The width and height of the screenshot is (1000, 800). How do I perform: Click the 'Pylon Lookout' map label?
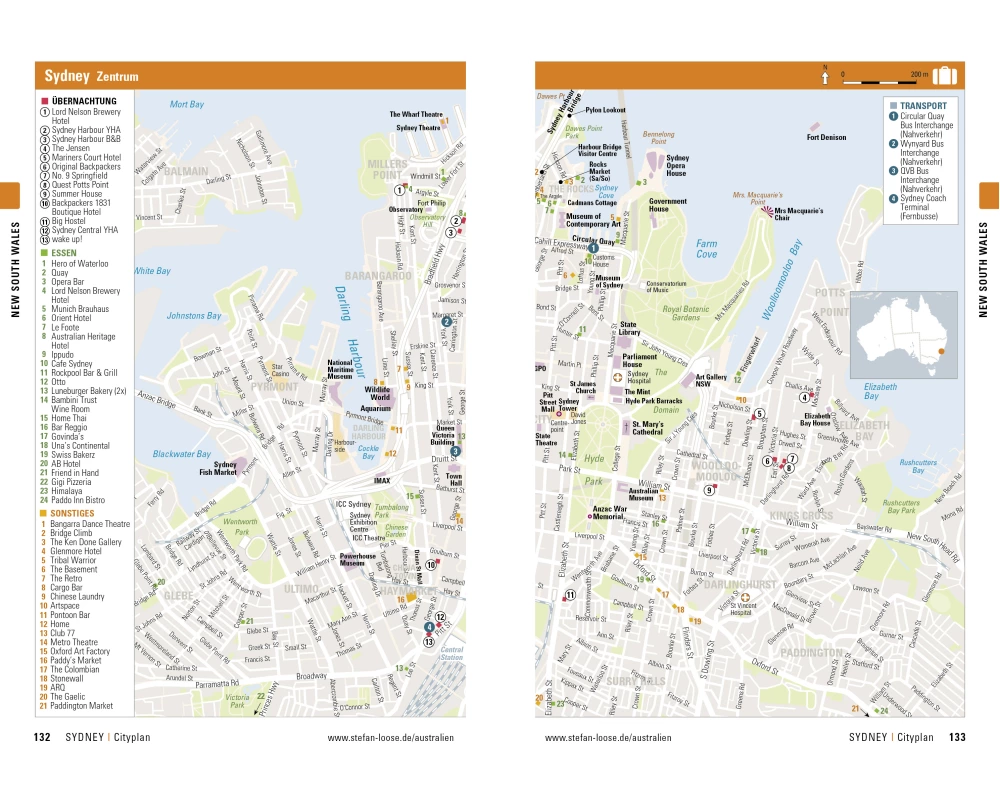click(x=605, y=110)
